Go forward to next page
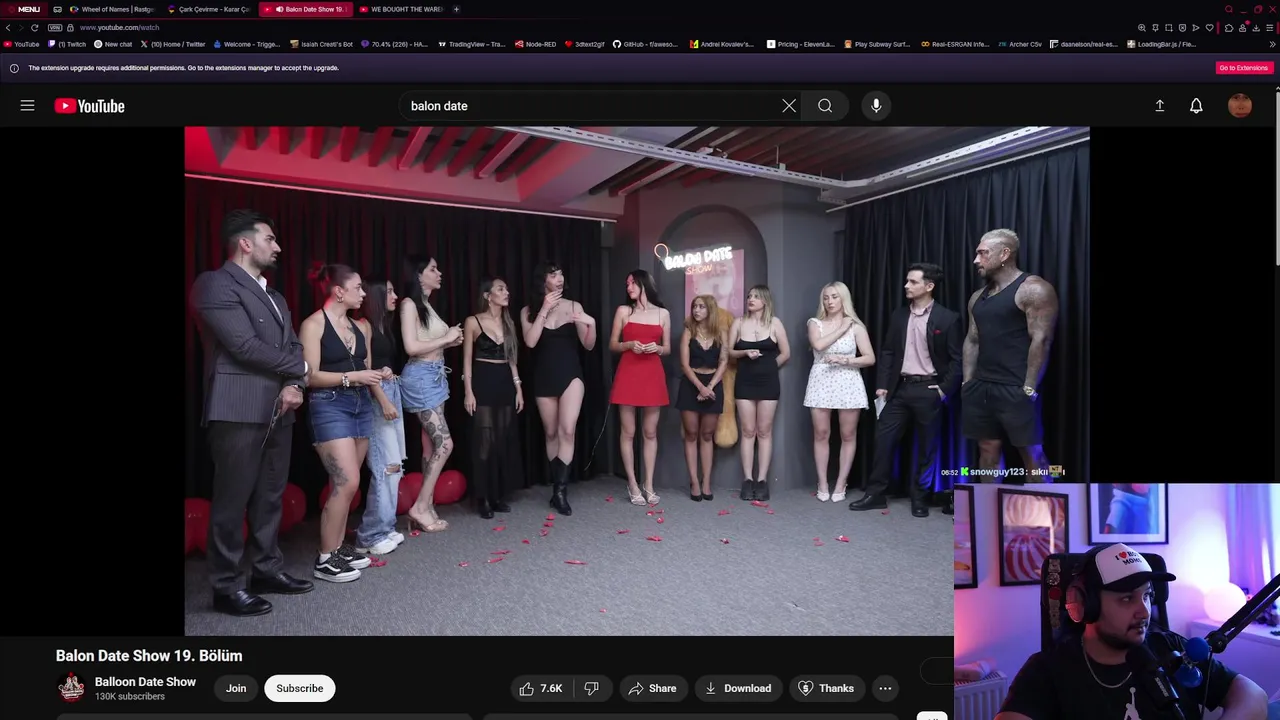The width and height of the screenshot is (1280, 720). (21, 27)
